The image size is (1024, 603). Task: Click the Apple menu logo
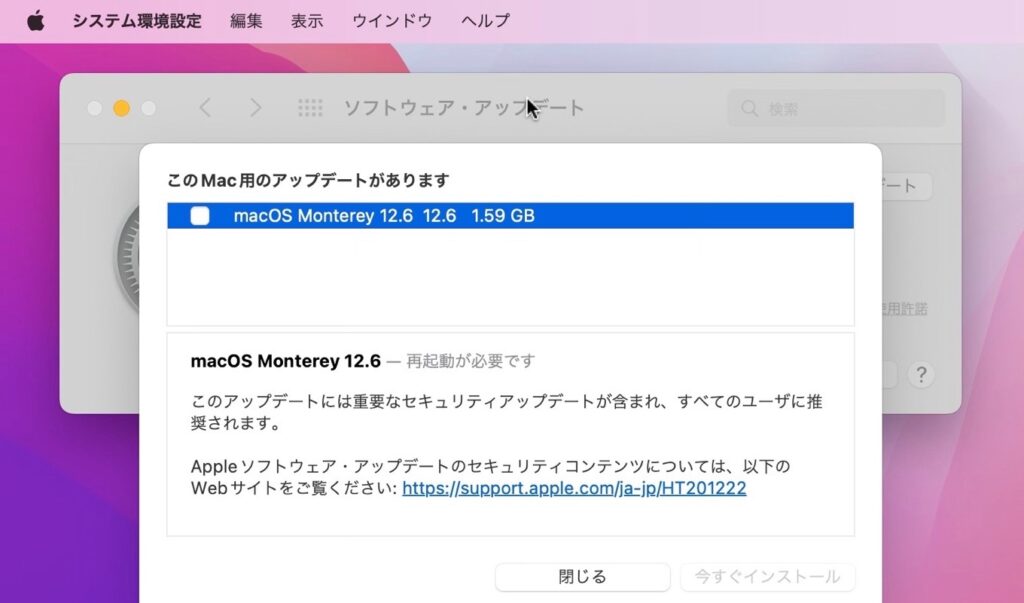tap(36, 20)
